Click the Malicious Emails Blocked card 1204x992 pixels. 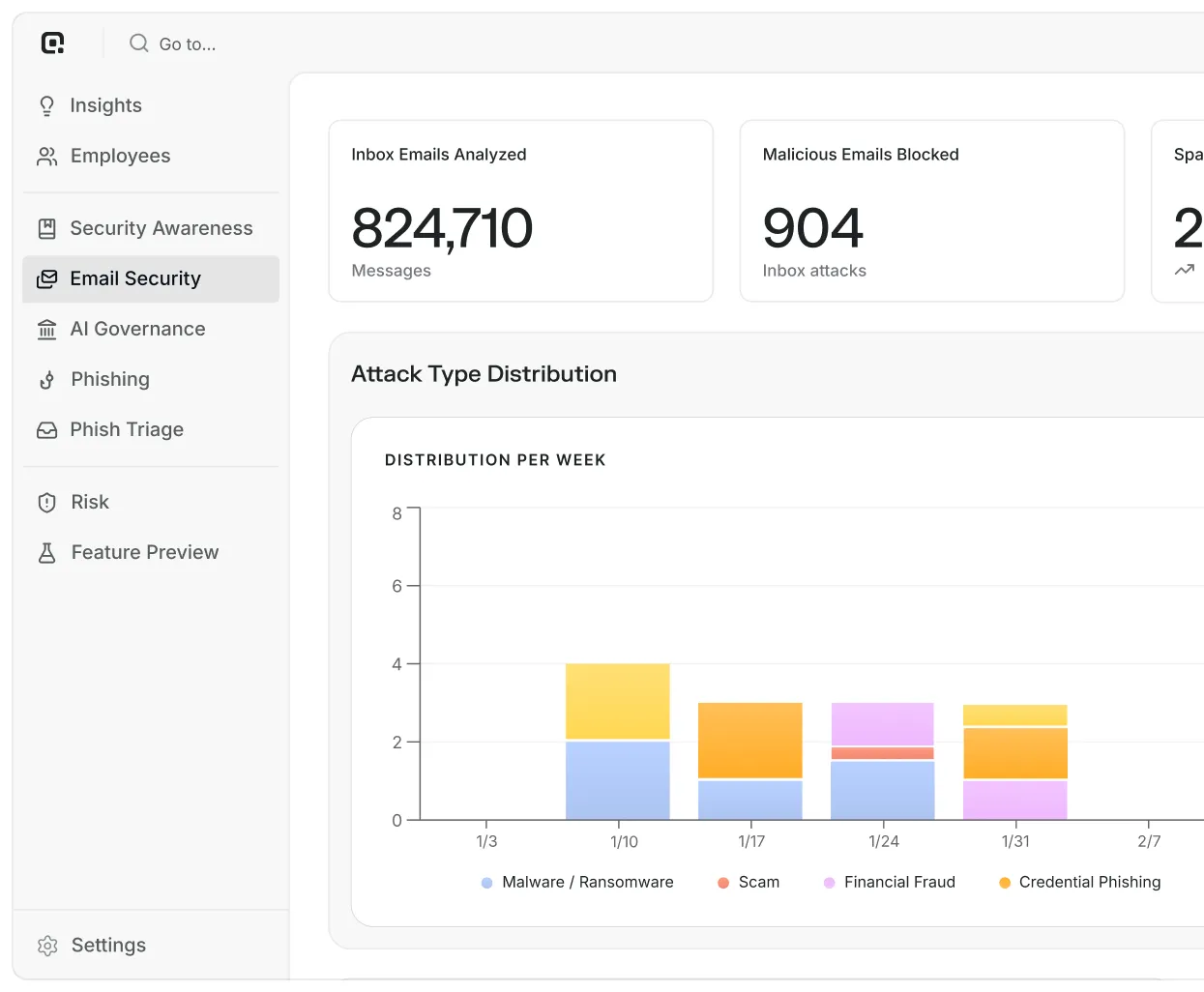coord(932,211)
